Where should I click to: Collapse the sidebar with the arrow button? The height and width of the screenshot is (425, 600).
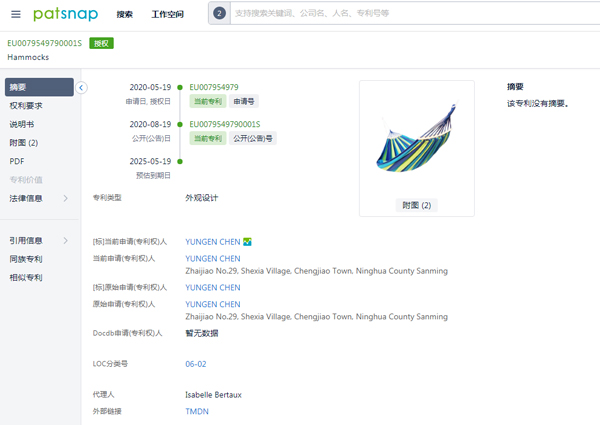81,88
